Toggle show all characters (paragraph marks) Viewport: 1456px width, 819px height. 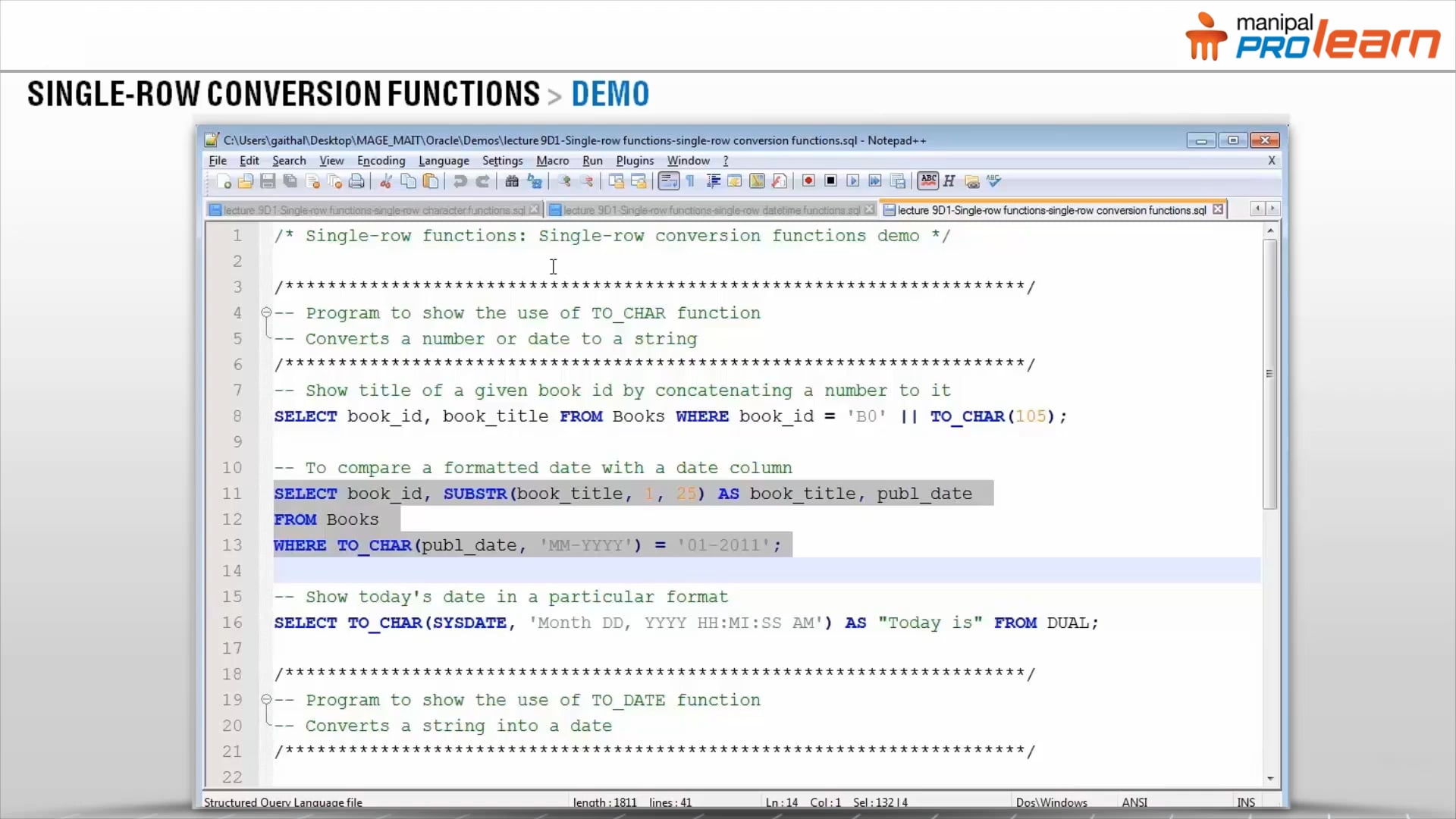[x=690, y=181]
